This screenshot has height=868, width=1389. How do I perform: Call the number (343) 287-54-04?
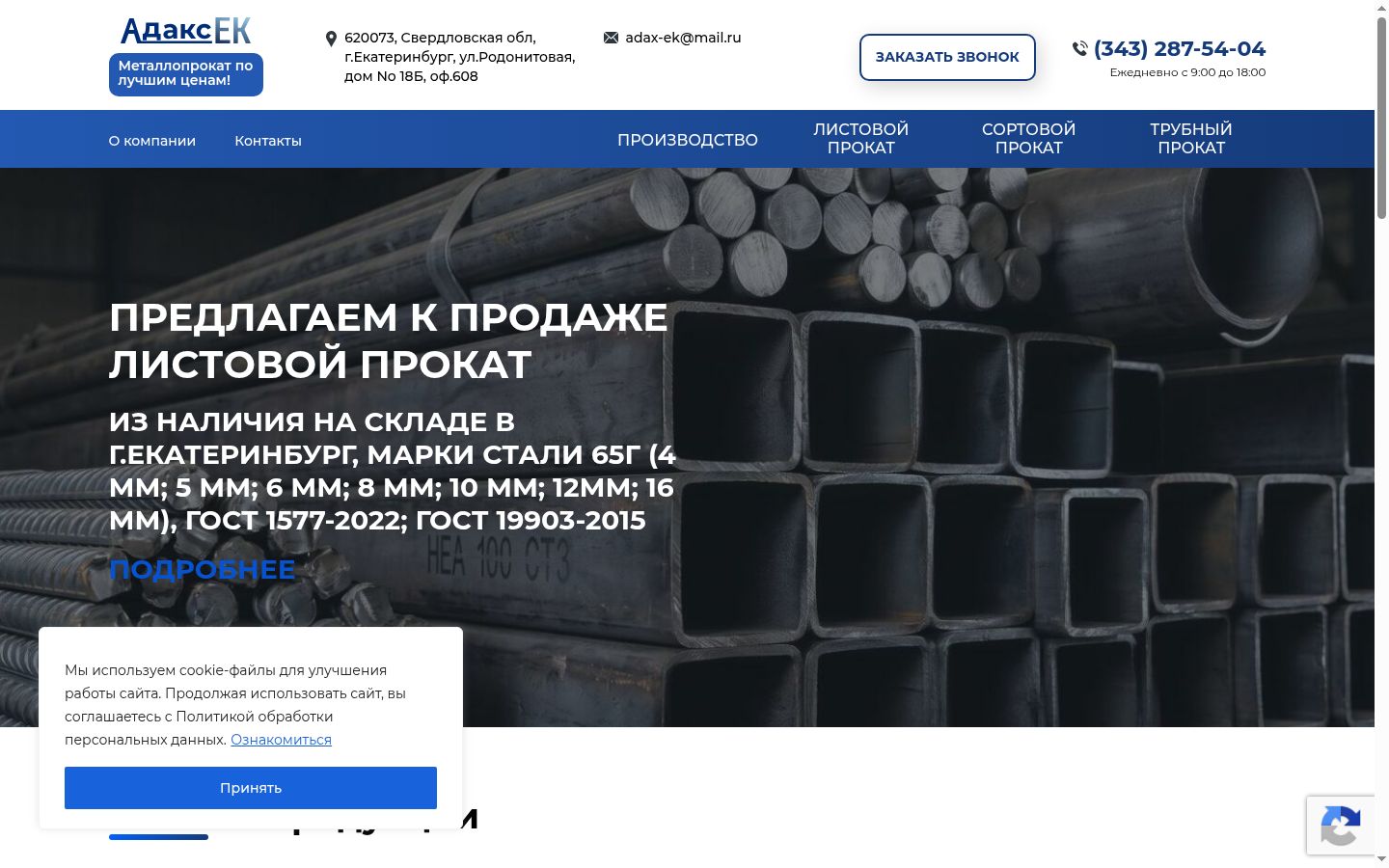pyautogui.click(x=1180, y=48)
